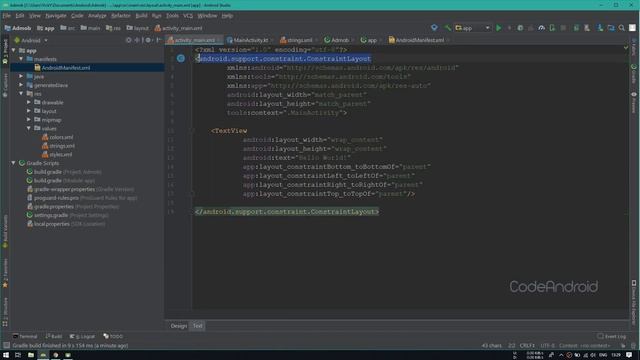640x360 pixels.
Task: Collapse the Gradle Scripts node
Action: click(13, 163)
